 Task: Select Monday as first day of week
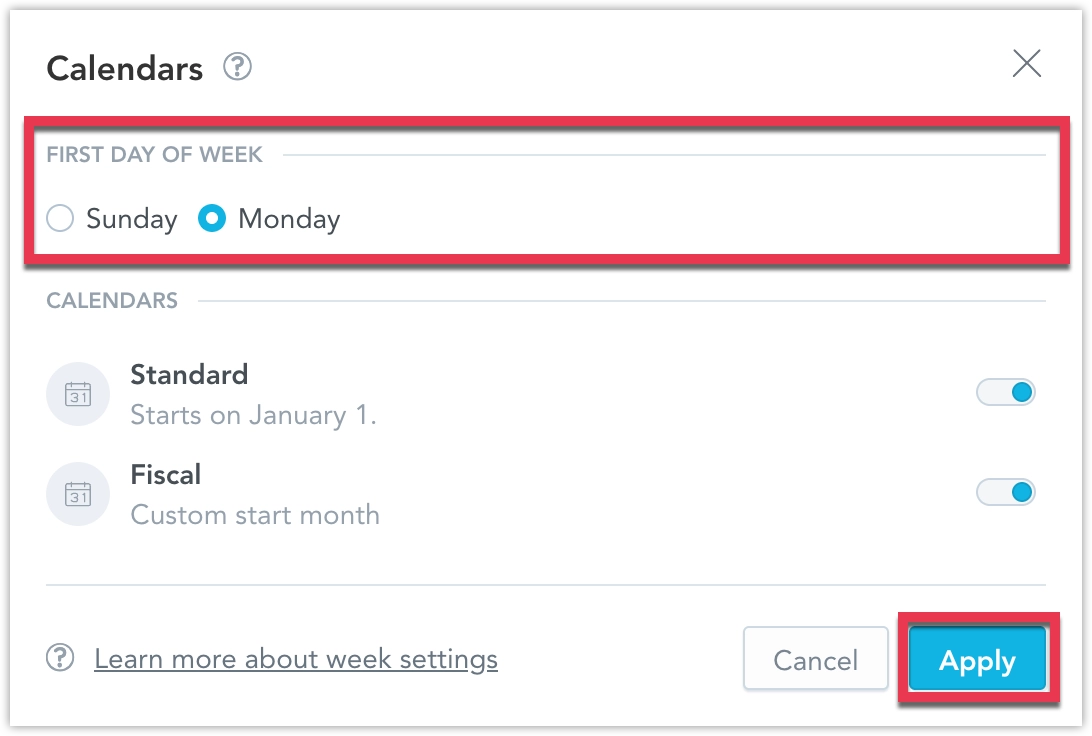click(x=211, y=218)
